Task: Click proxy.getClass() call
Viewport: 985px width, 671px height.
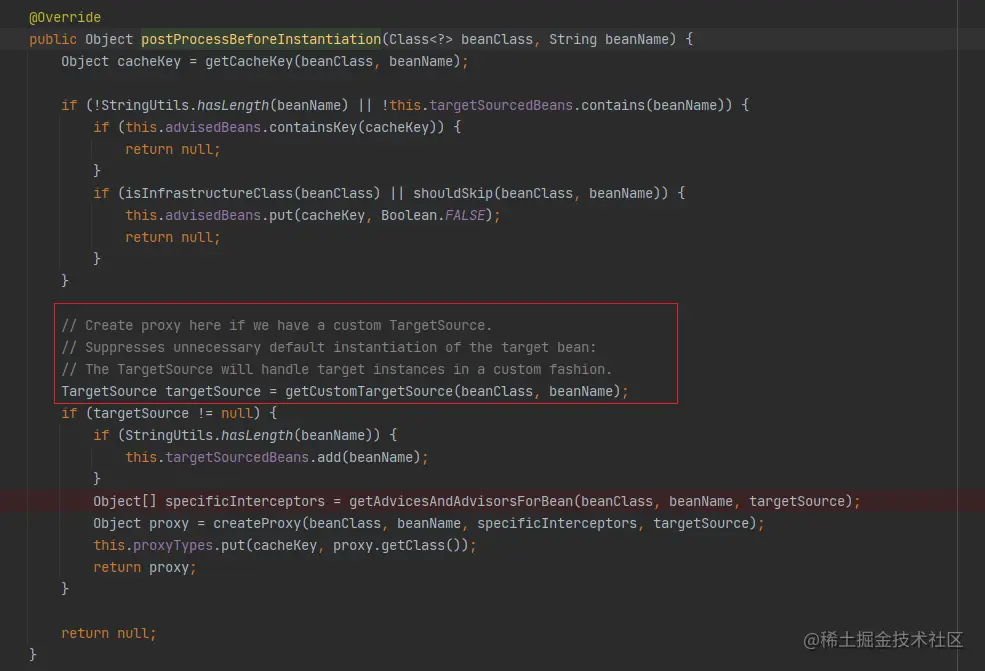Action: point(401,545)
